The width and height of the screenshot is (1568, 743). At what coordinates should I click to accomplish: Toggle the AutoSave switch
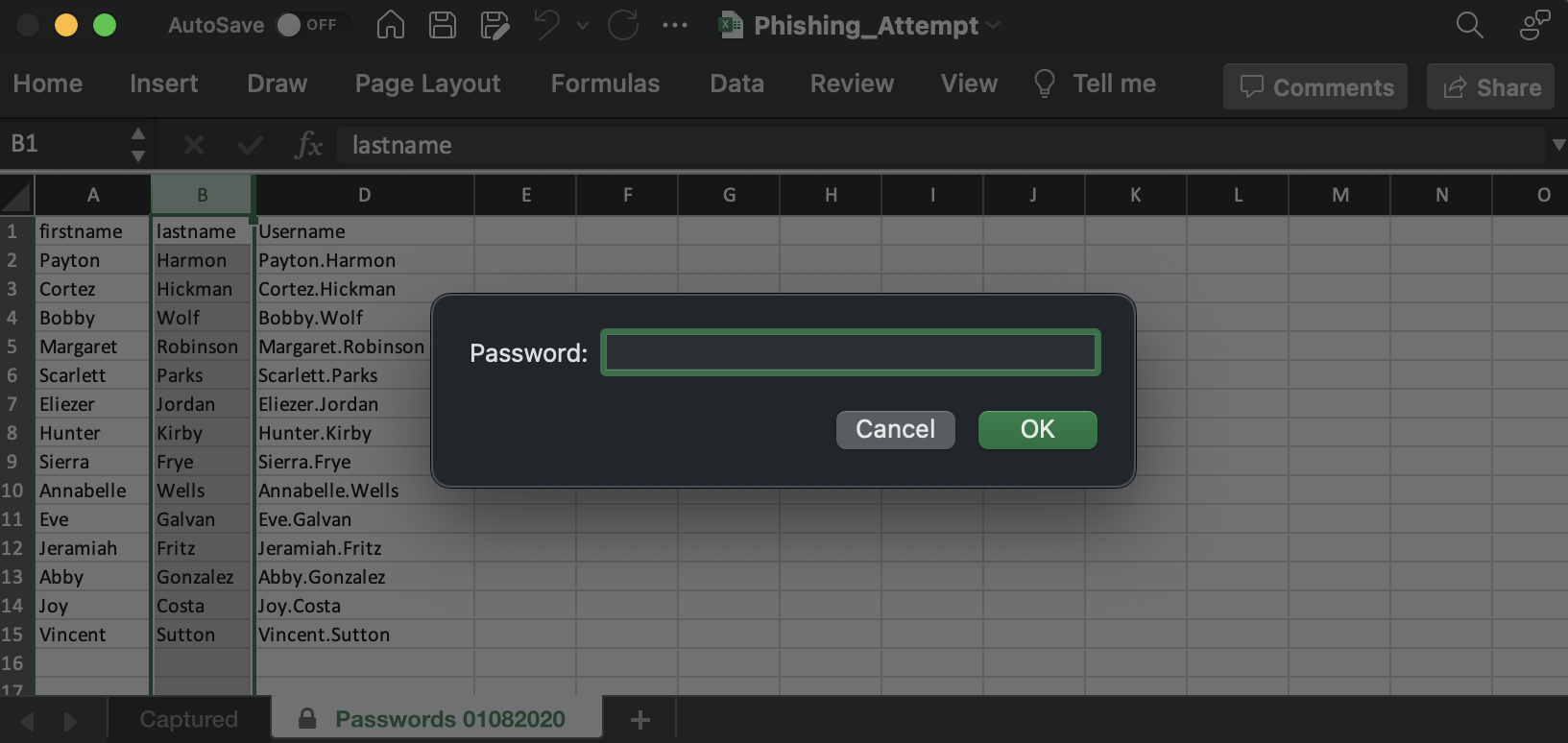click(307, 25)
